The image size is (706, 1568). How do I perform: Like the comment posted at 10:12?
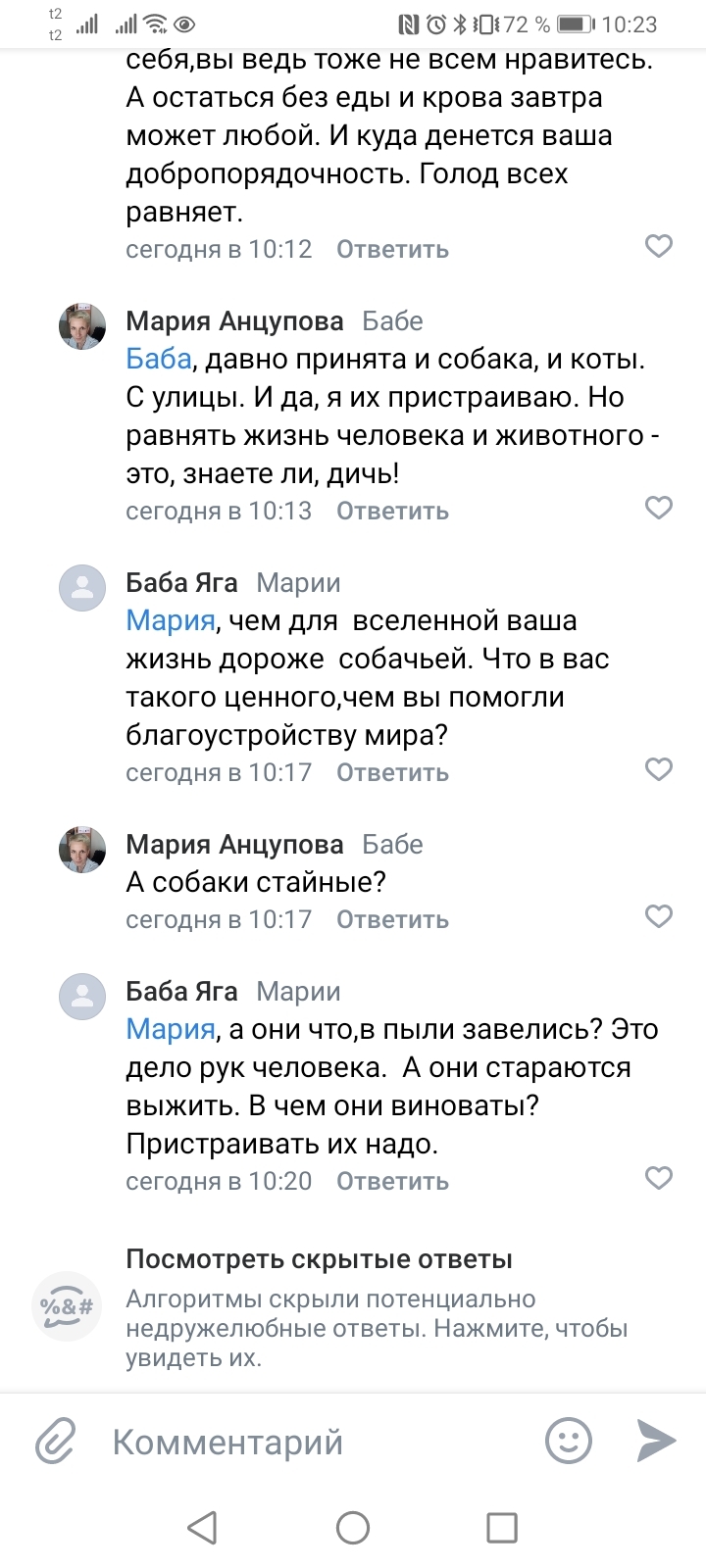tap(659, 246)
